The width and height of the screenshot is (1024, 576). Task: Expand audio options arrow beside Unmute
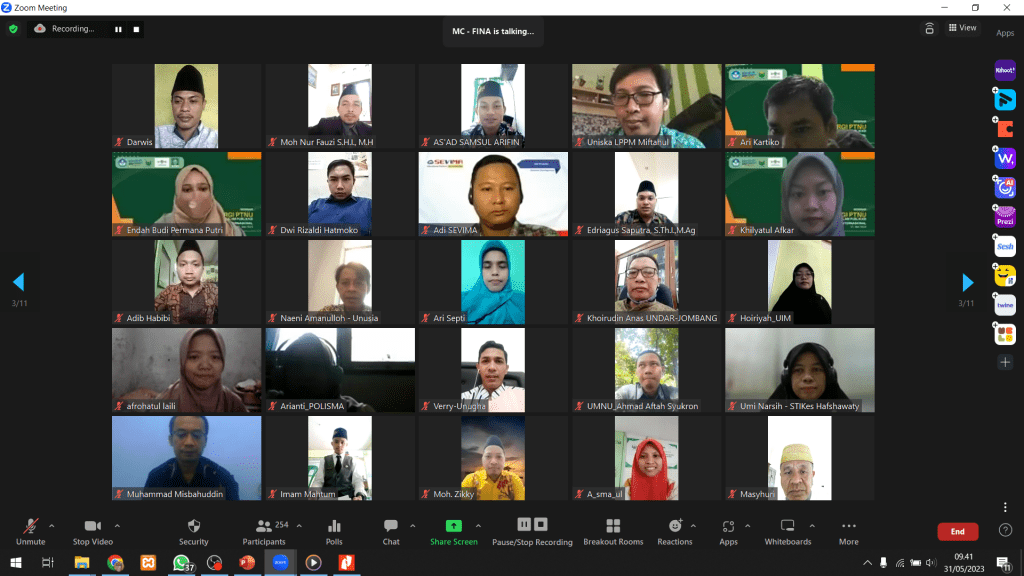coord(52,525)
